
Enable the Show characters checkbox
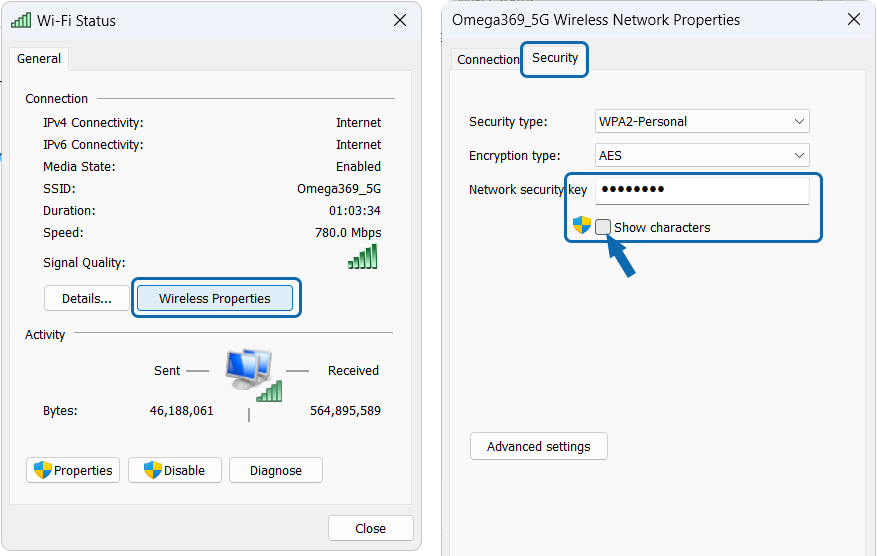pyautogui.click(x=603, y=227)
